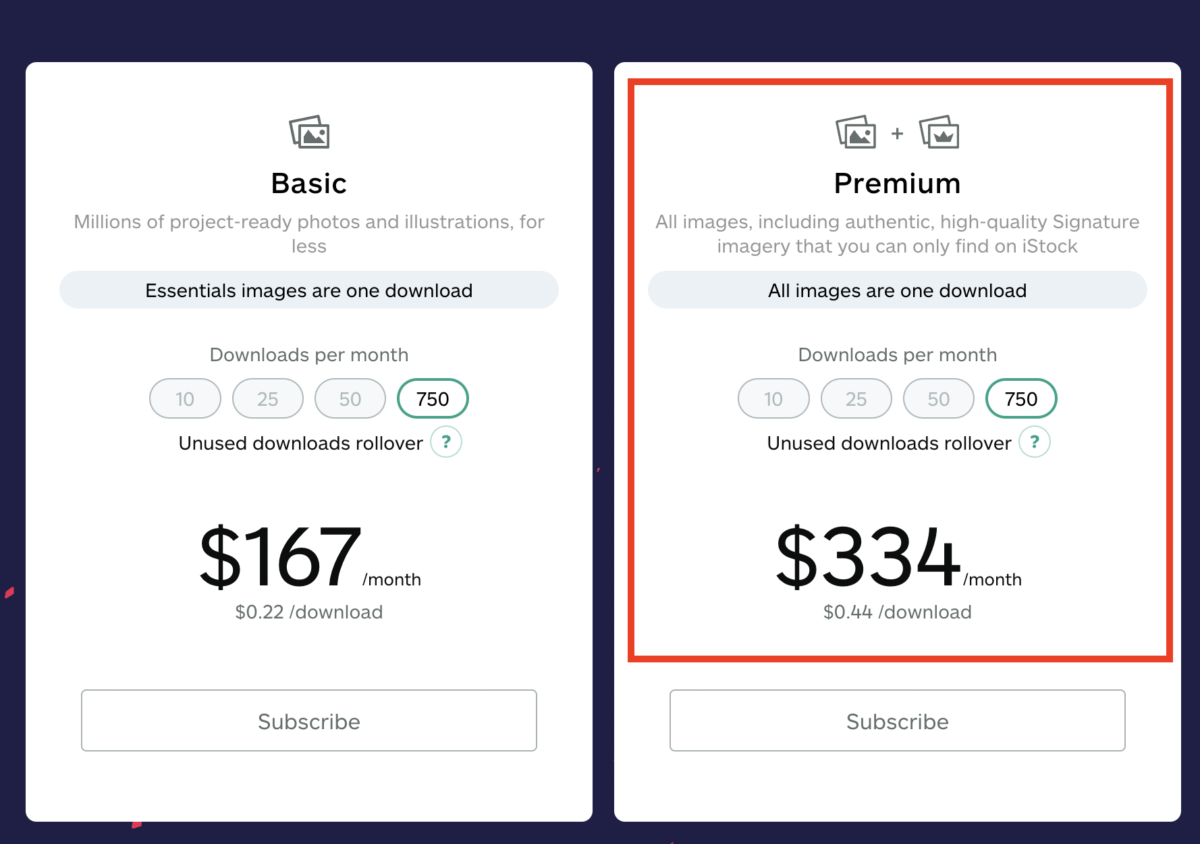Choose 50 downloads in Basic plan
1200x844 pixels.
pyautogui.click(x=350, y=399)
